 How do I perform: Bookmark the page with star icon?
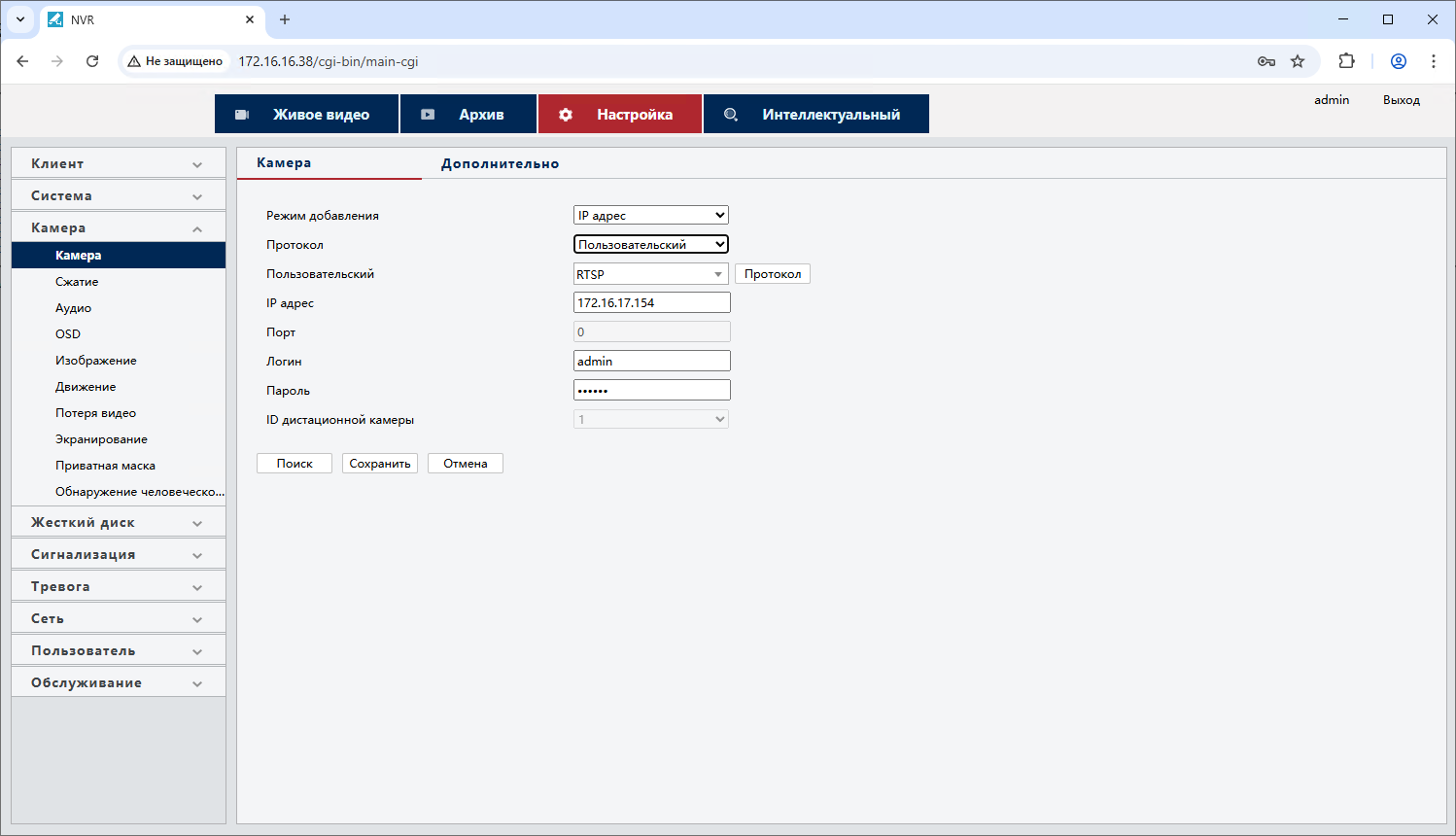coord(1298,61)
